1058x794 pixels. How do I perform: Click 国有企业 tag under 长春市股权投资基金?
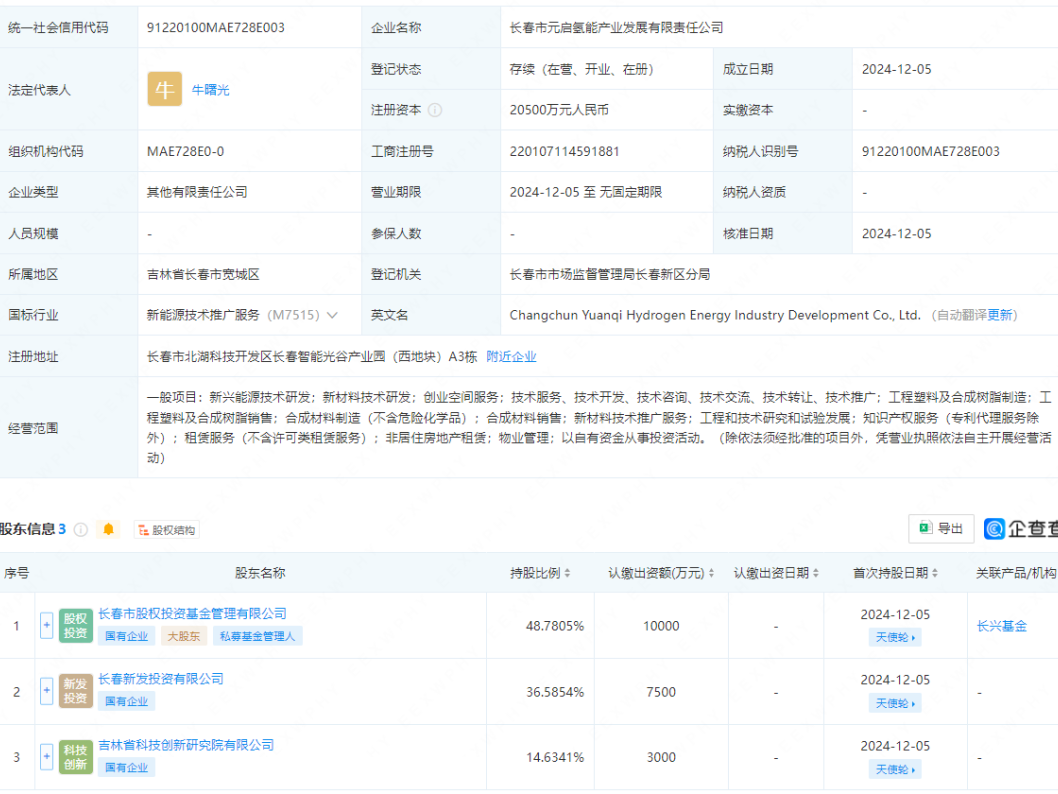coord(126,636)
